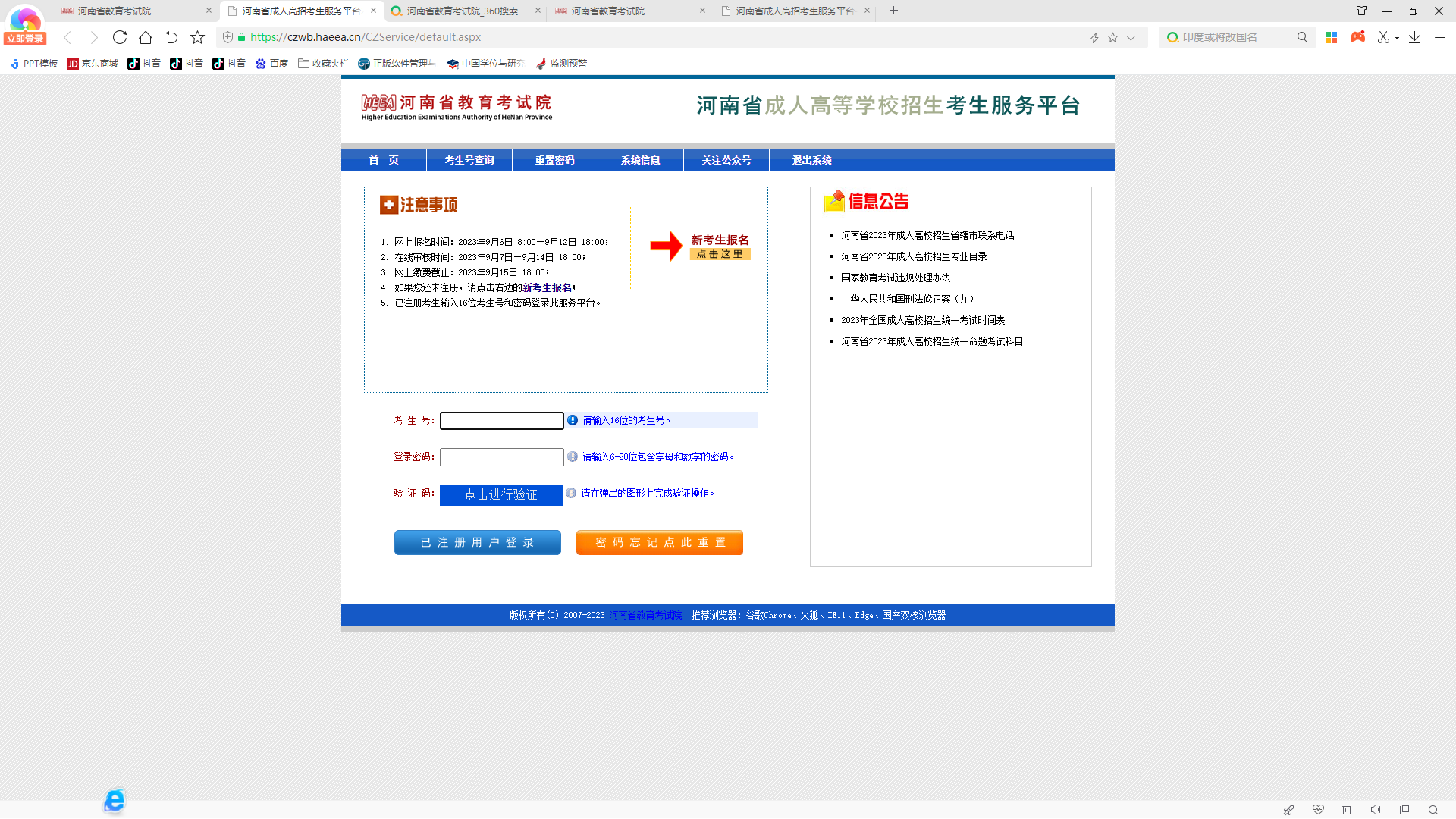Click the lightning speed-mode icon in address bar
This screenshot has width=1456, height=819.
1094,38
